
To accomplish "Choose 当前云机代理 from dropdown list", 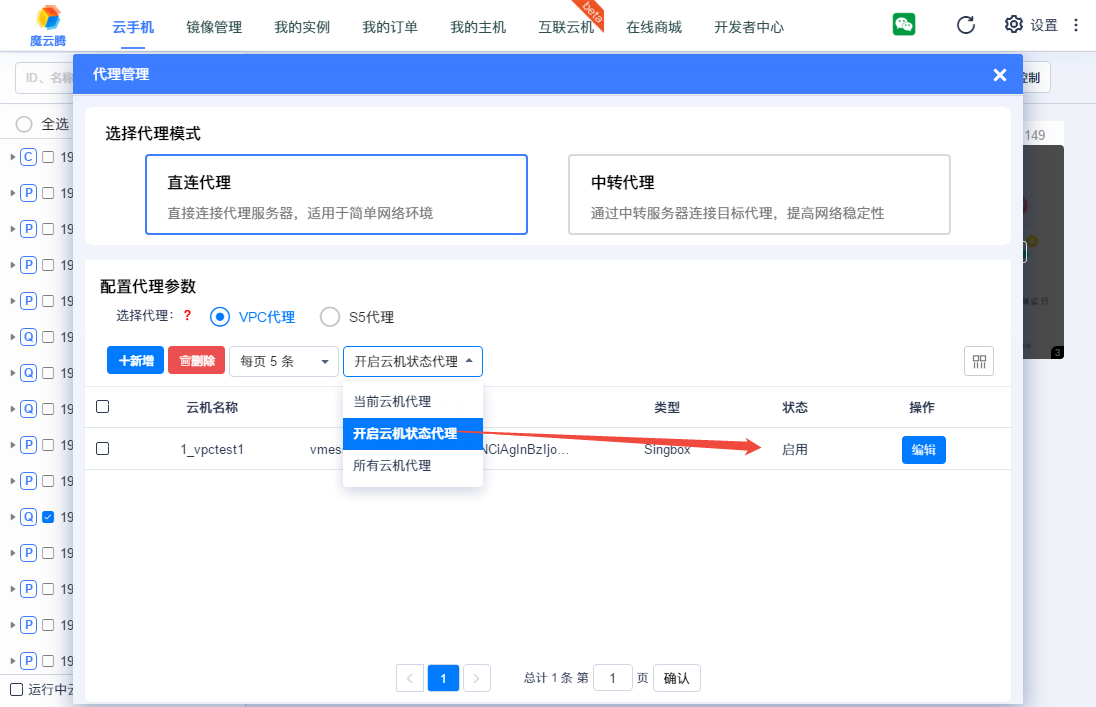I will click(392, 401).
